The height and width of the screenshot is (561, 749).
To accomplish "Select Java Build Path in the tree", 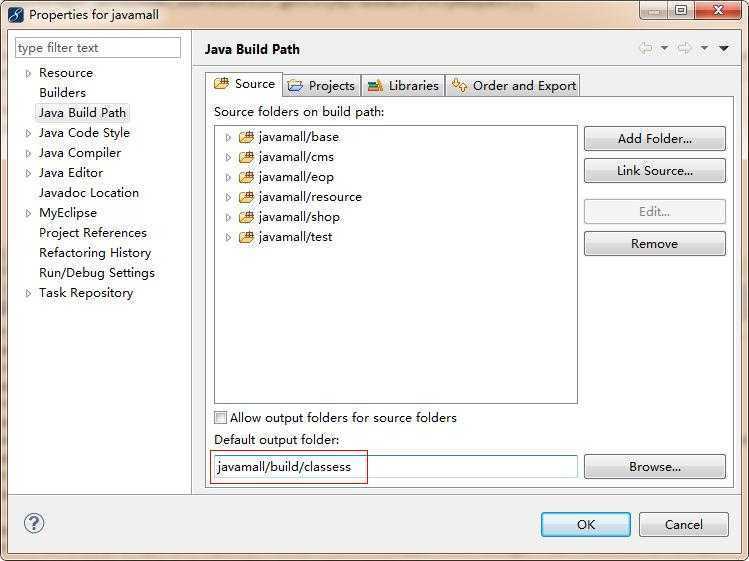I will tap(82, 113).
